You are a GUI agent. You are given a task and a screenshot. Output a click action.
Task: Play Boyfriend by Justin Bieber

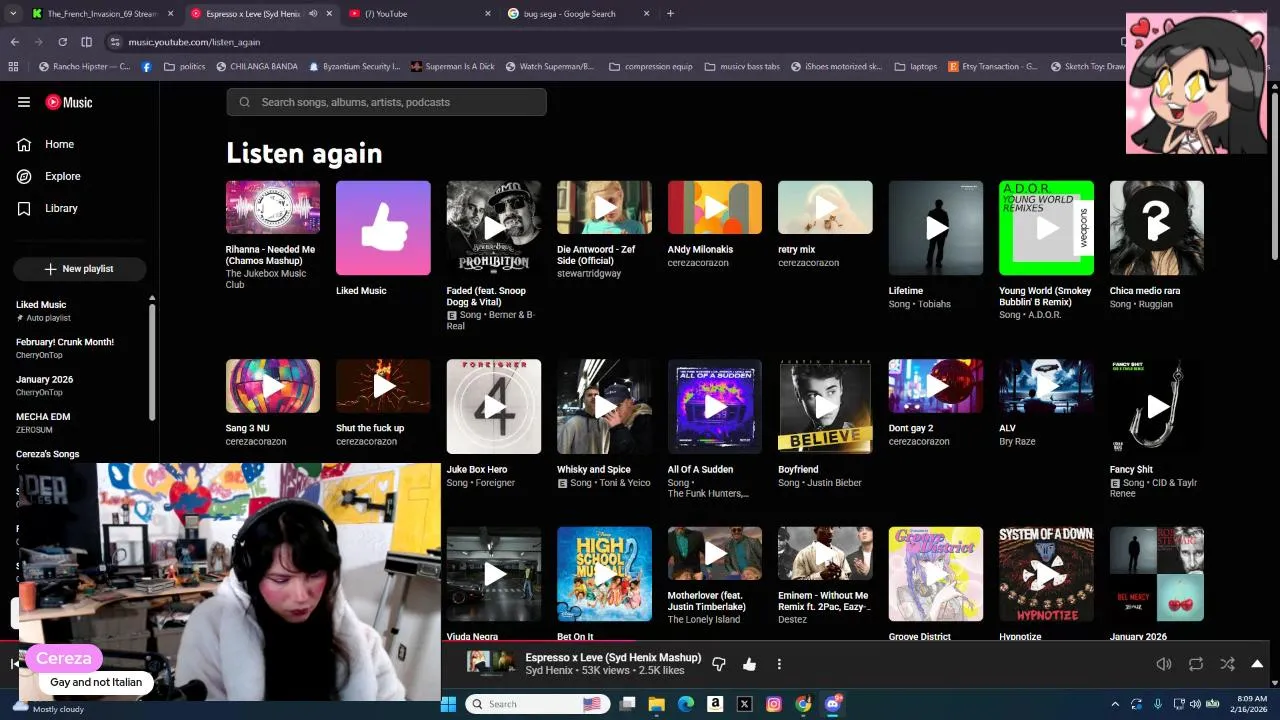825,406
